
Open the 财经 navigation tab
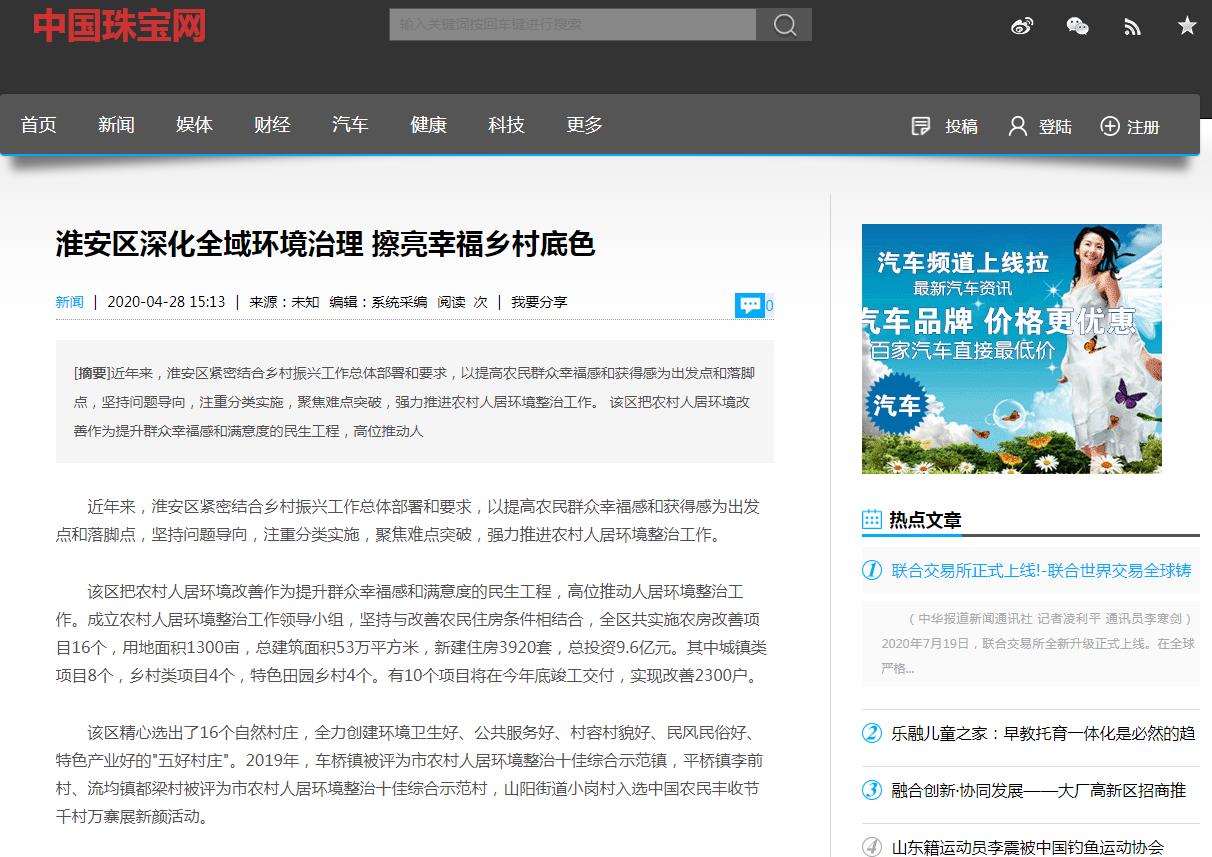(x=272, y=125)
